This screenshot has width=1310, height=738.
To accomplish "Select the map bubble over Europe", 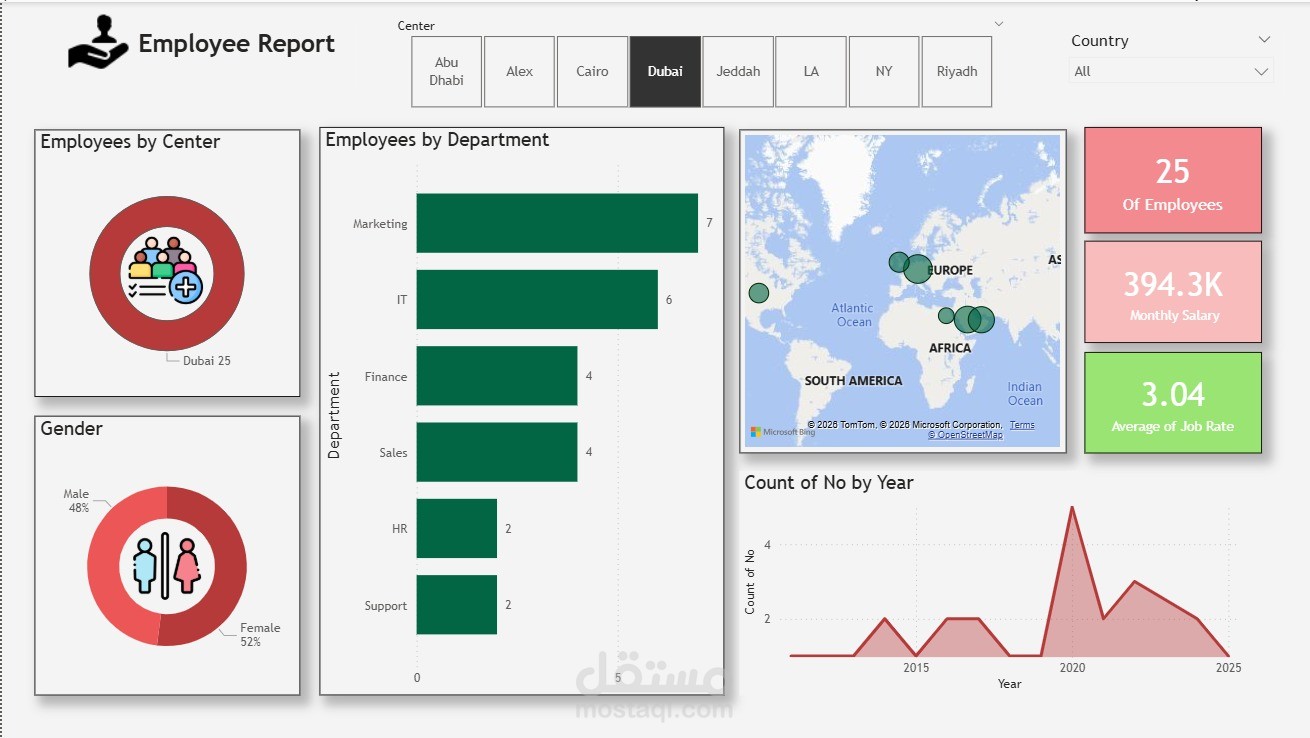I will pos(916,269).
